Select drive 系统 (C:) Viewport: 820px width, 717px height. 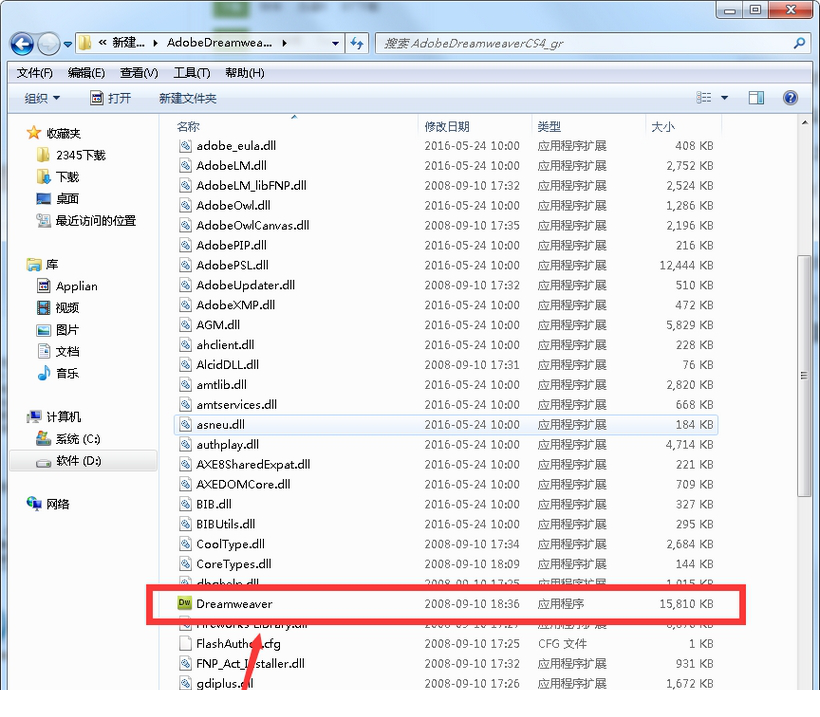77,439
